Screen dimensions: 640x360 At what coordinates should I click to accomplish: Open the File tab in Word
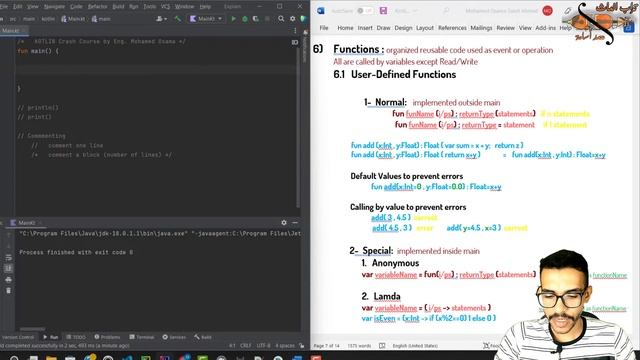[324, 28]
